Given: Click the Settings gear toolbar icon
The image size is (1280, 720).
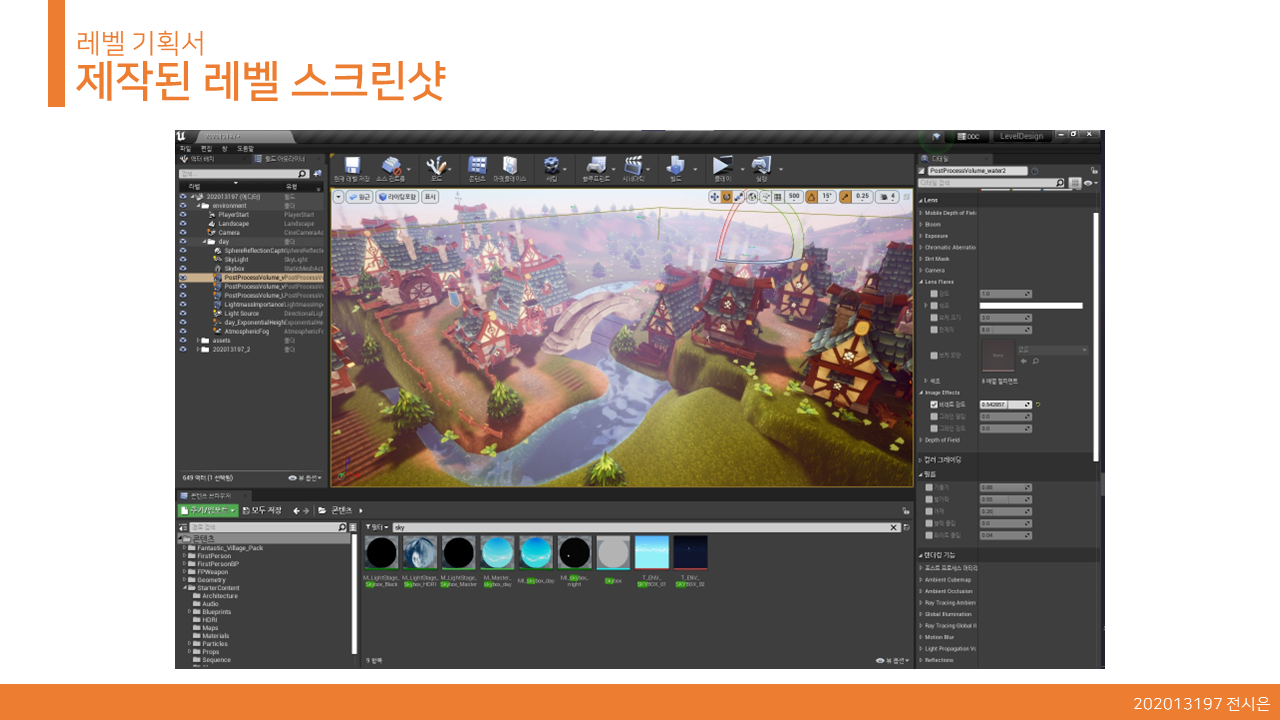Looking at the screenshot, I should tap(551, 165).
